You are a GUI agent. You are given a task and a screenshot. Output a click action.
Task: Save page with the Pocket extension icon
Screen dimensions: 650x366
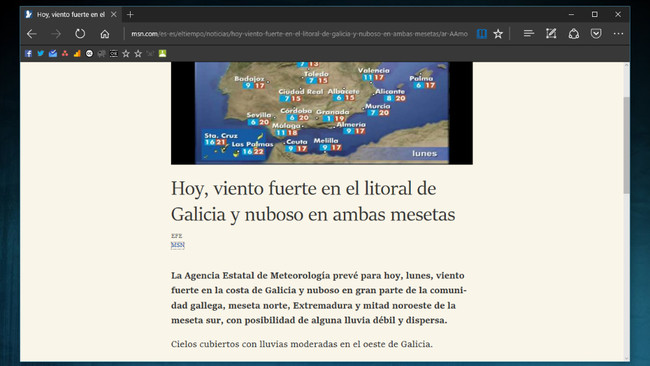click(596, 34)
